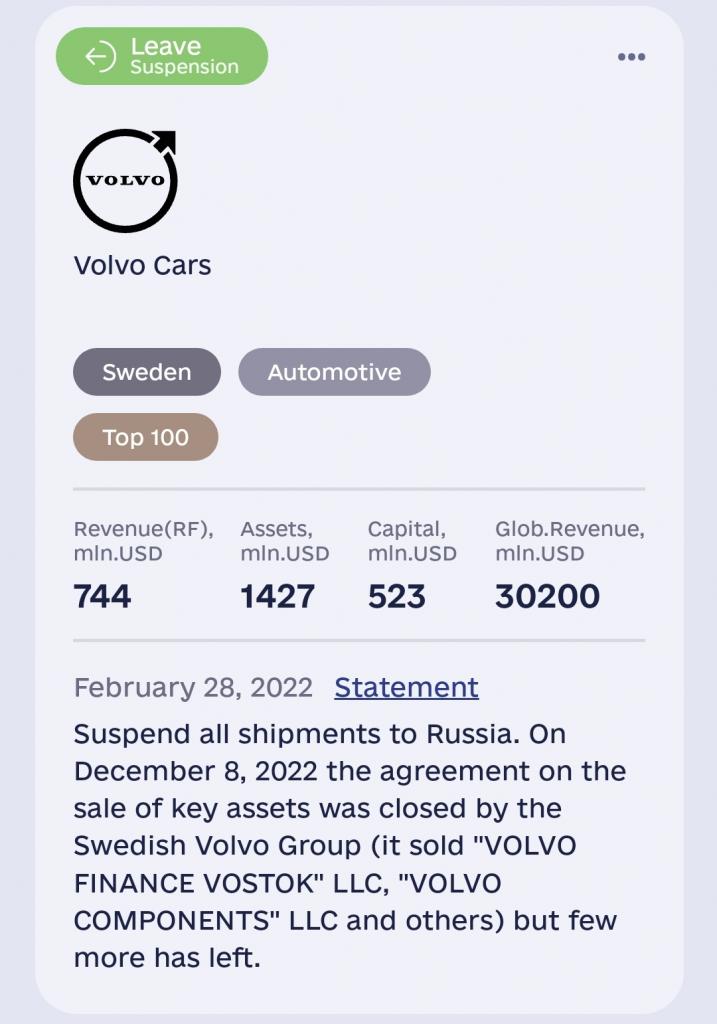Click the Leave Suspension status badge
The image size is (717, 1024).
click(x=162, y=56)
